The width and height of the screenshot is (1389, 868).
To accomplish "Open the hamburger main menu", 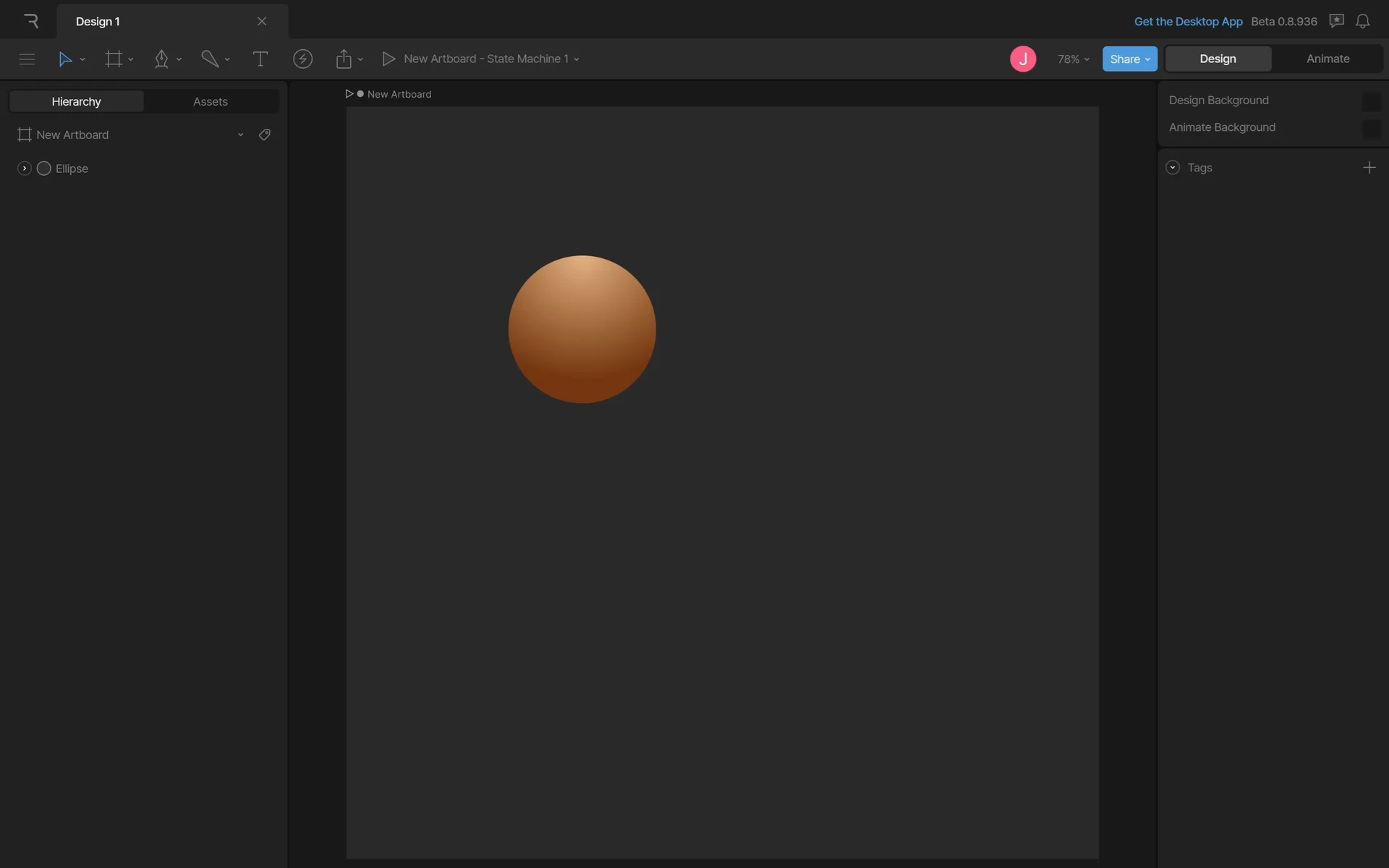I will tap(27, 59).
